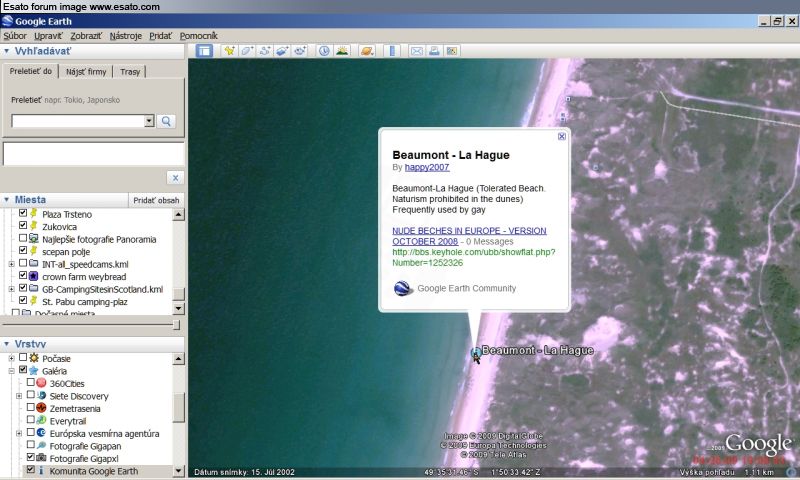Add a placemark with the pushpin icon
Screen dimensions: 800x480
pyautogui.click(x=230, y=50)
